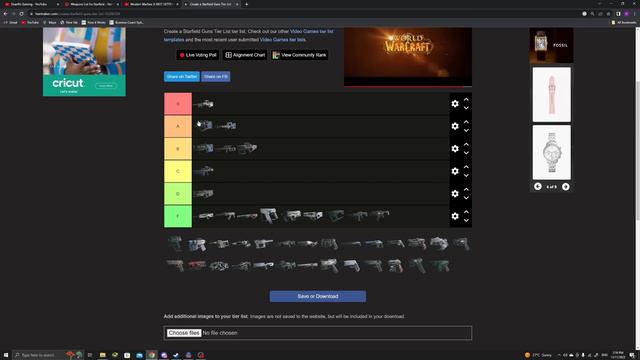Go back in browser history
The height and width of the screenshot is (360, 640).
5,13
